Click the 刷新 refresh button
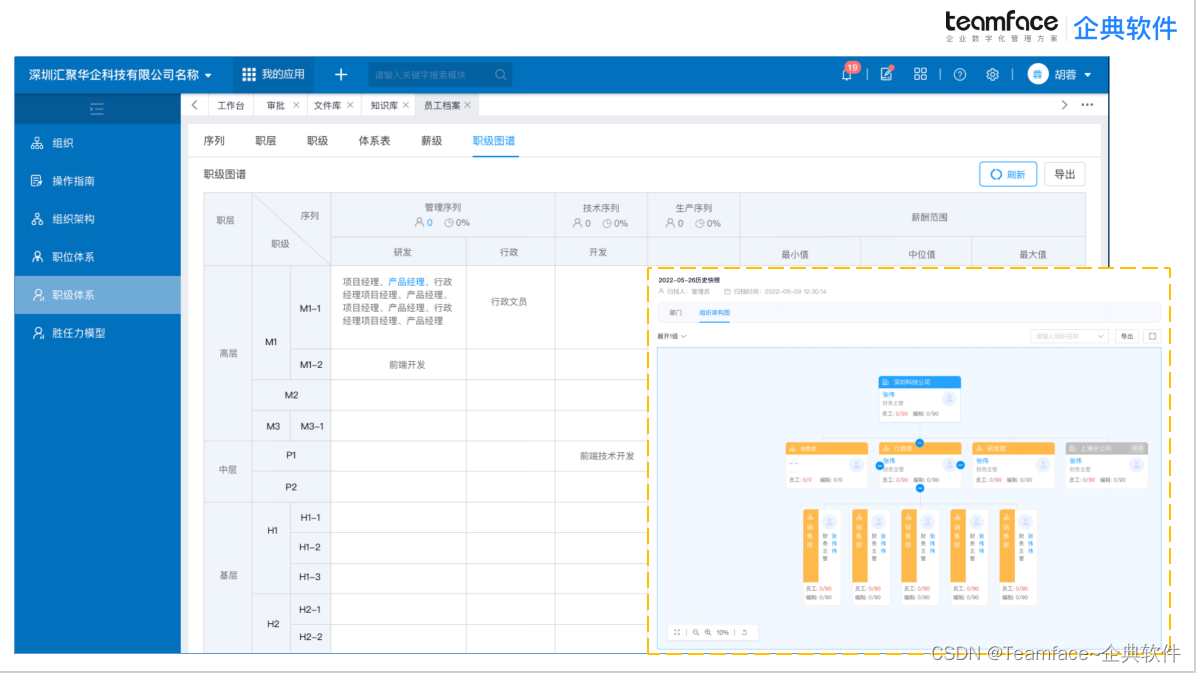The height and width of the screenshot is (673, 1196). coord(1008,175)
